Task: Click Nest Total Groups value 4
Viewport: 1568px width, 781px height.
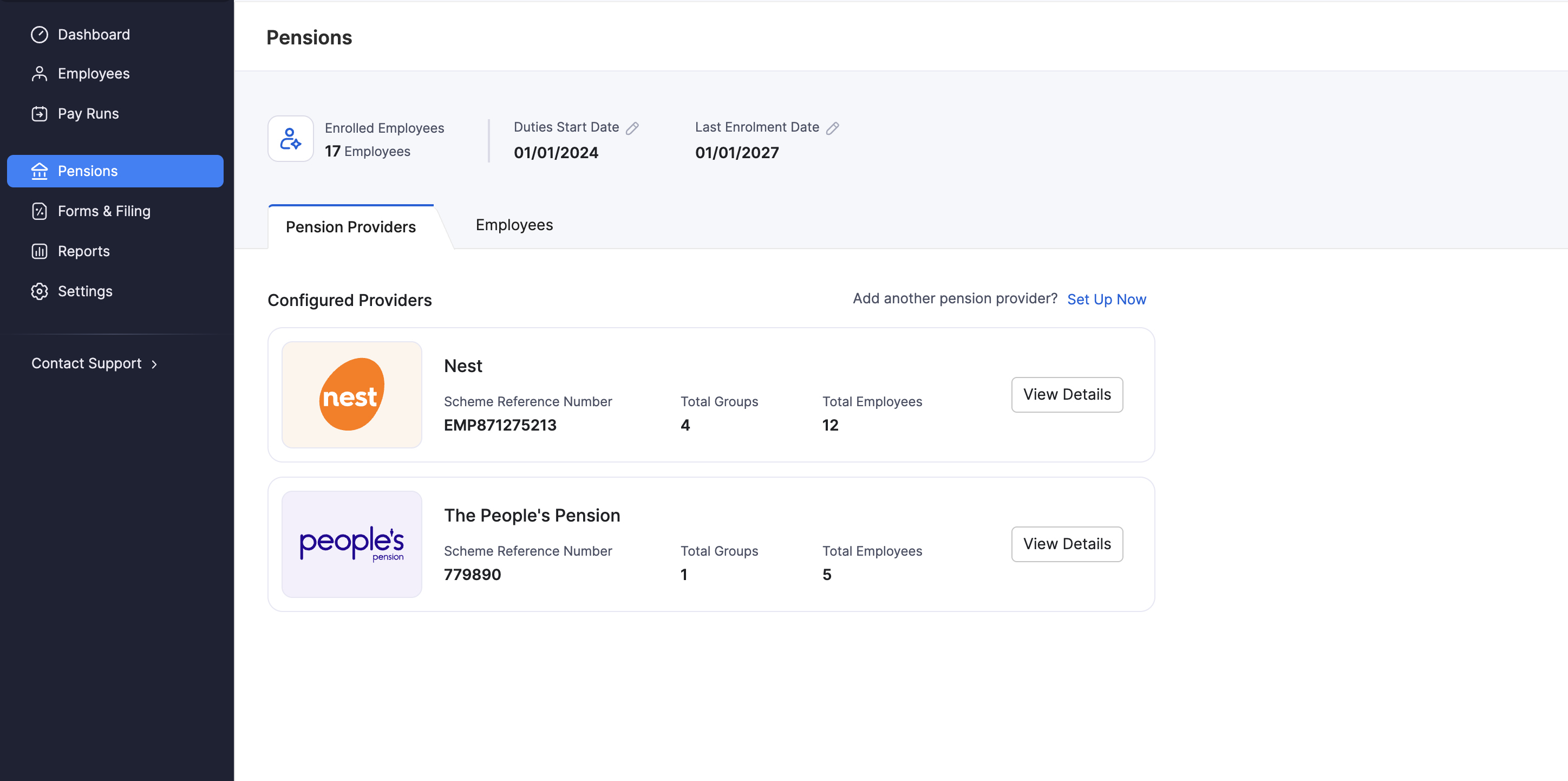Action: coord(685,426)
